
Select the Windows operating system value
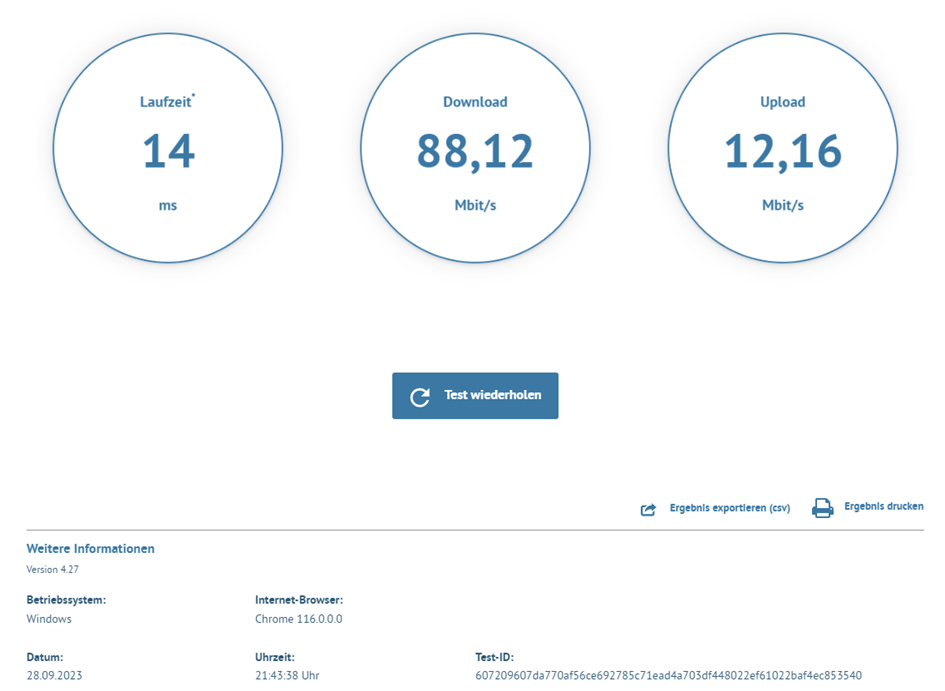49,619
